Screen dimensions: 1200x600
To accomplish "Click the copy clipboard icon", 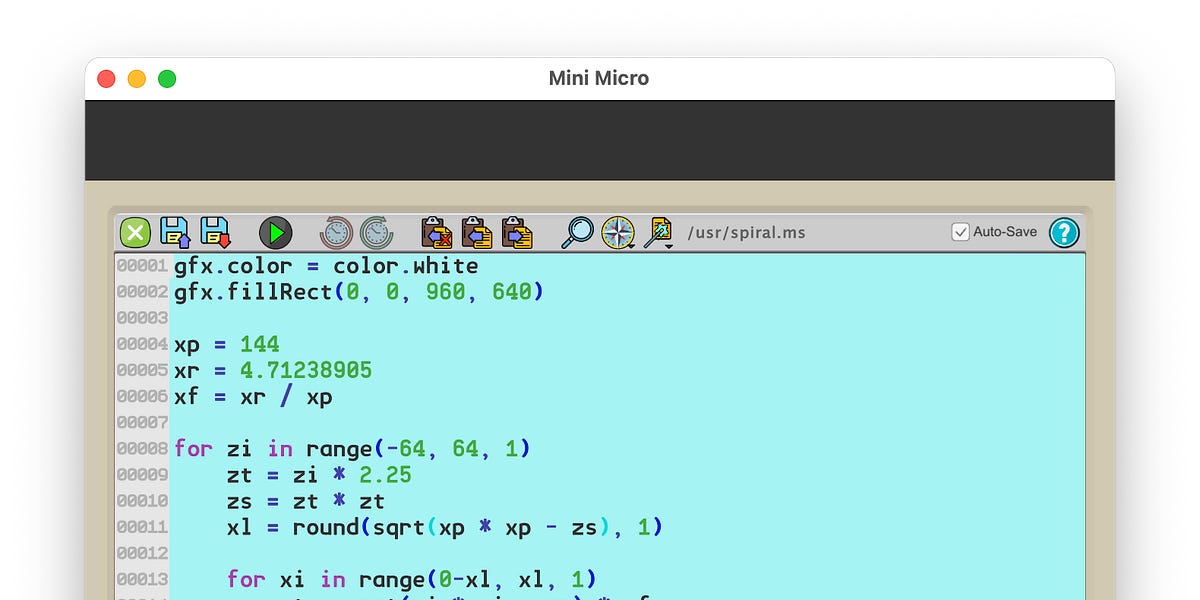I will (x=477, y=232).
